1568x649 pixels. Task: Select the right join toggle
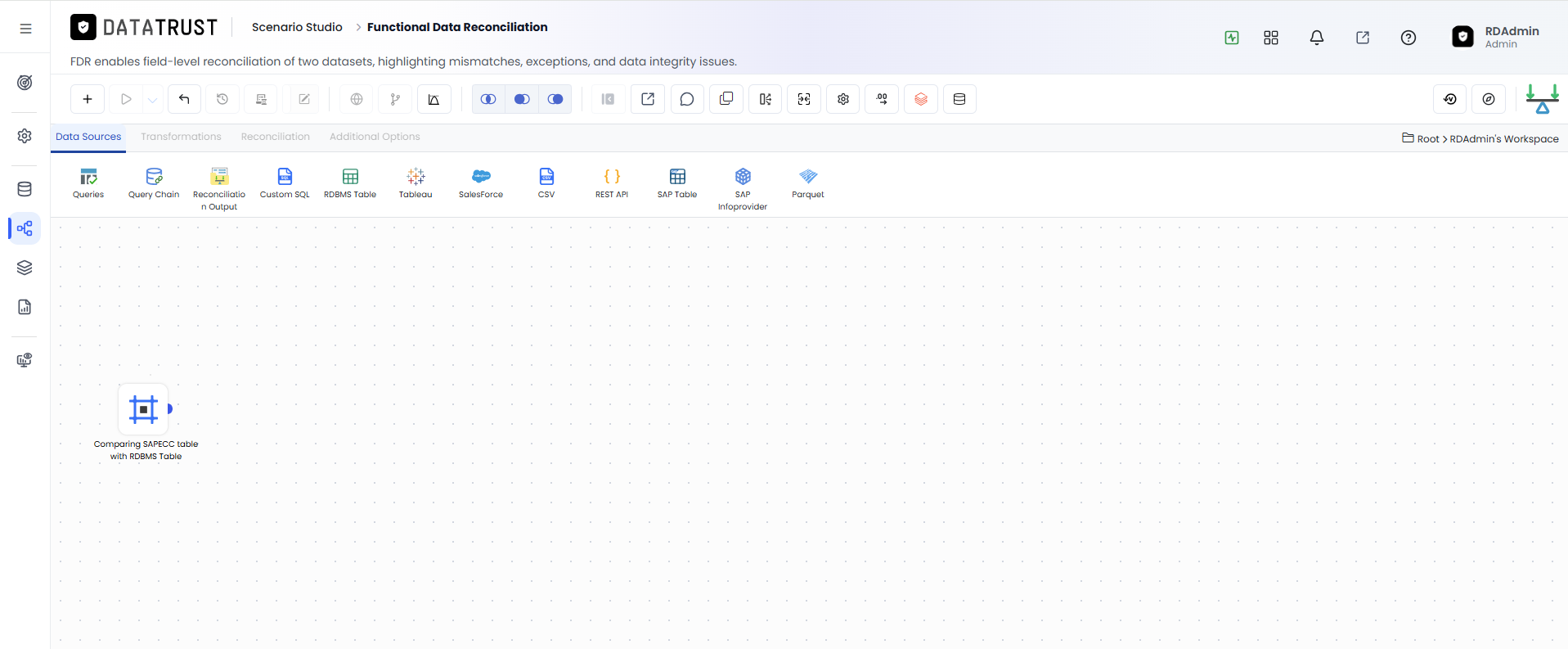coord(555,99)
